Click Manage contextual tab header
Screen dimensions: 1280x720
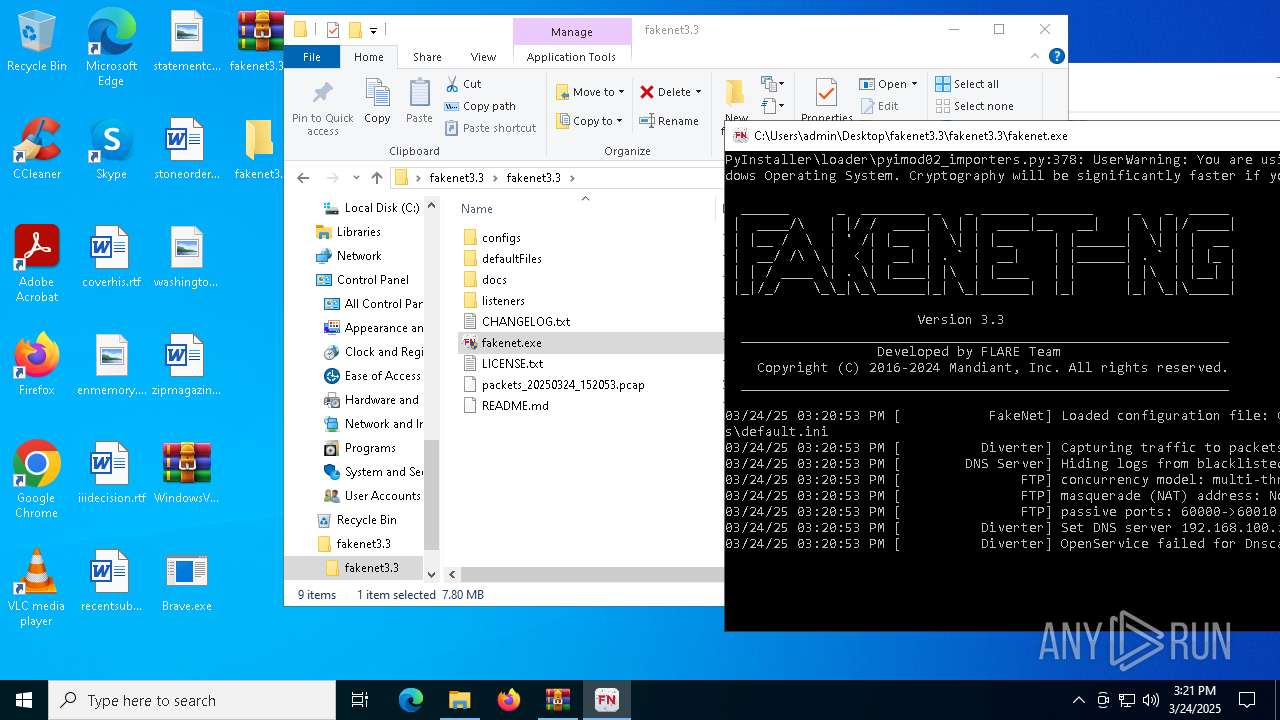[x=572, y=31]
